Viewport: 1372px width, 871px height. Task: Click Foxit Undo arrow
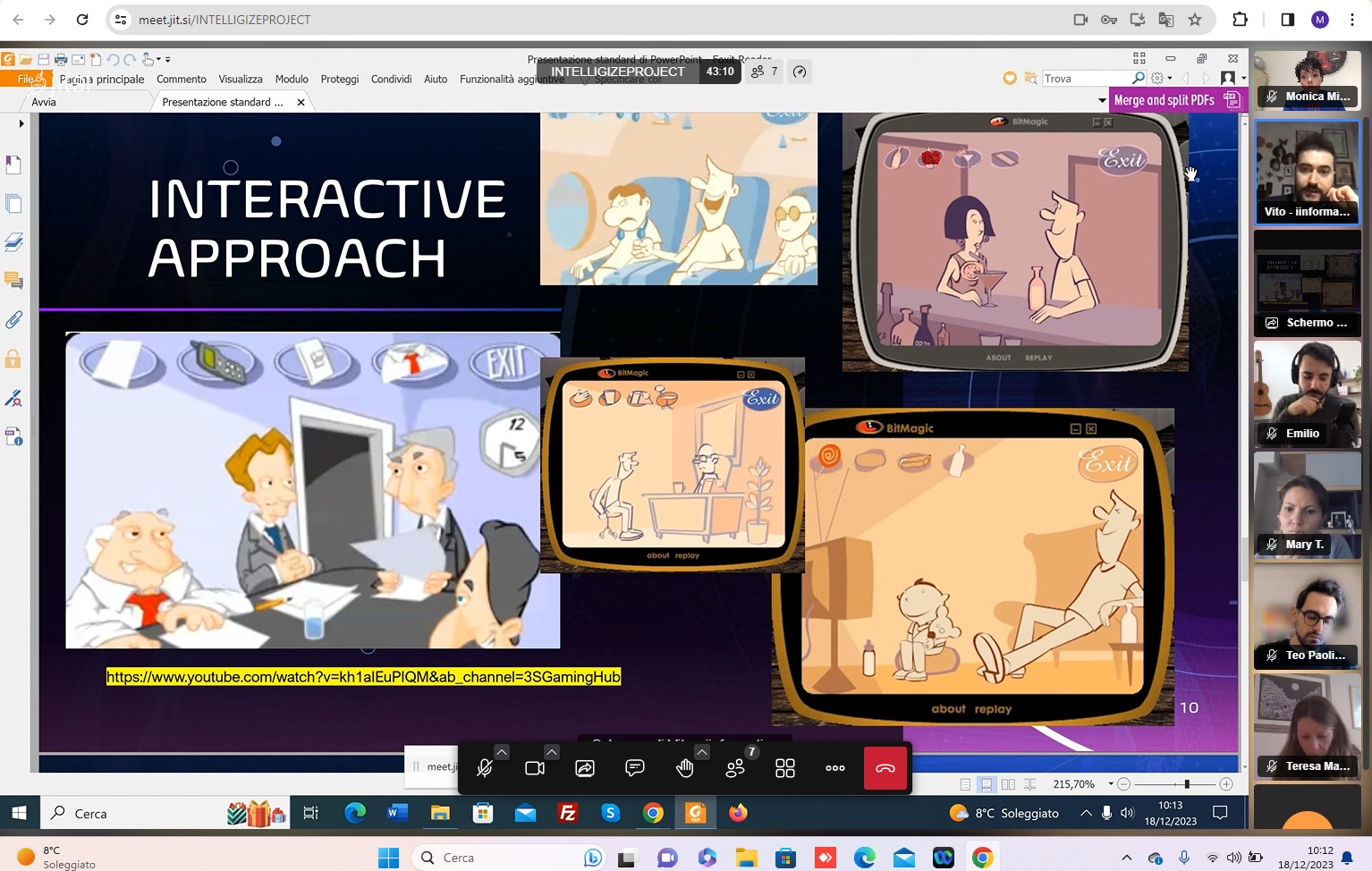pyautogui.click(x=113, y=60)
